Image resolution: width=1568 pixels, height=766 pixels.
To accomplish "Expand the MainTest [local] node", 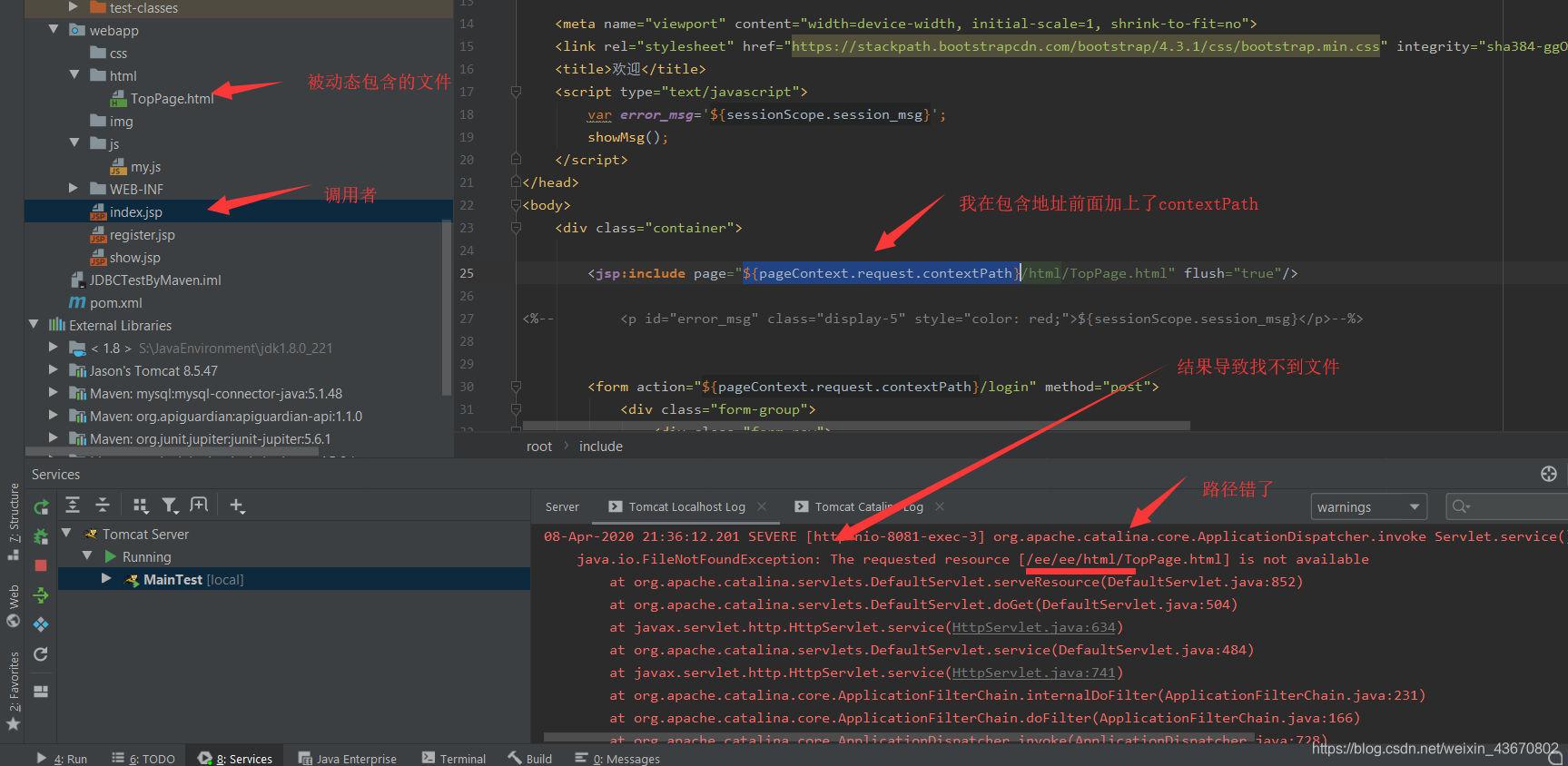I will tap(106, 578).
